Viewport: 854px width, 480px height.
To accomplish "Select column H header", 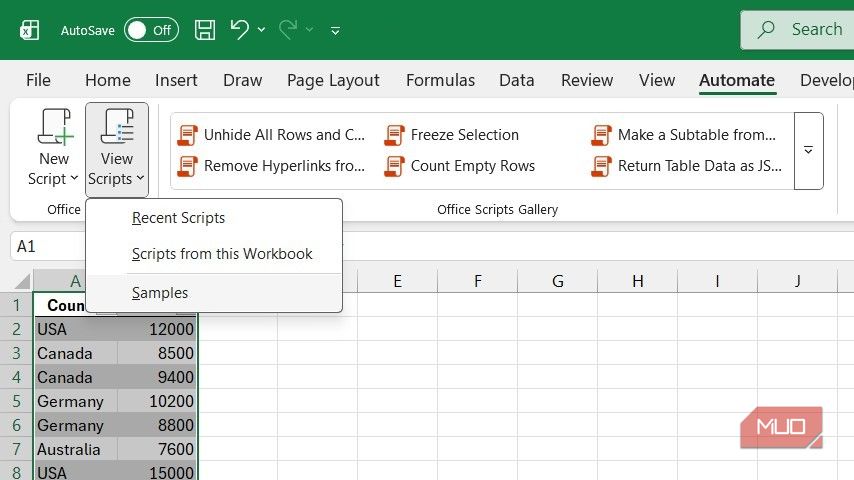I will pyautogui.click(x=638, y=281).
